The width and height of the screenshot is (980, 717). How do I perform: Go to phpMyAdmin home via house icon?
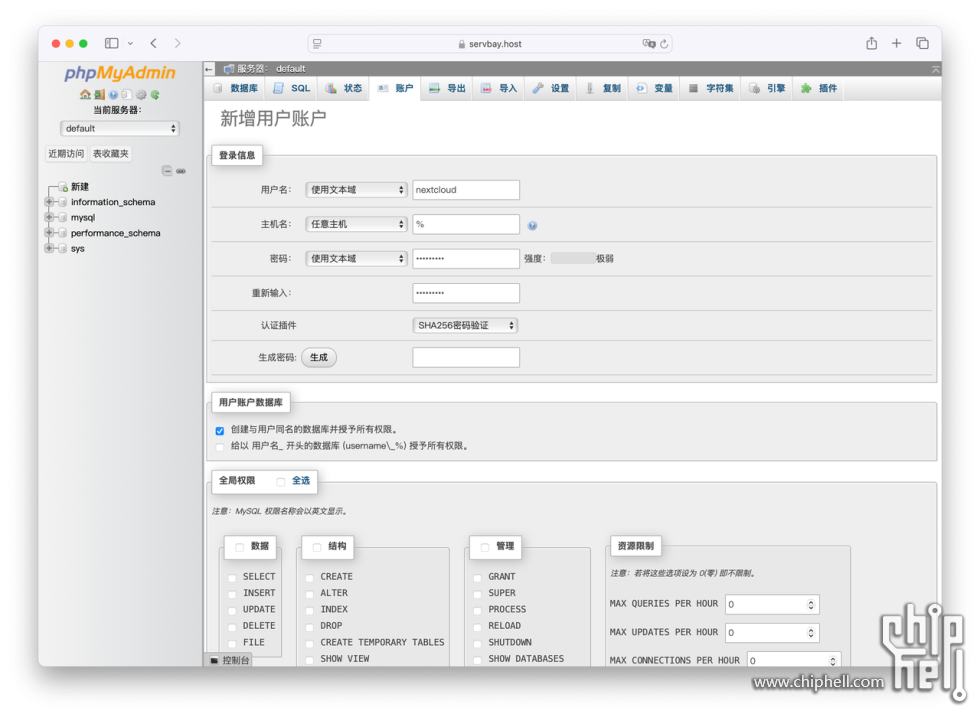tap(85, 94)
